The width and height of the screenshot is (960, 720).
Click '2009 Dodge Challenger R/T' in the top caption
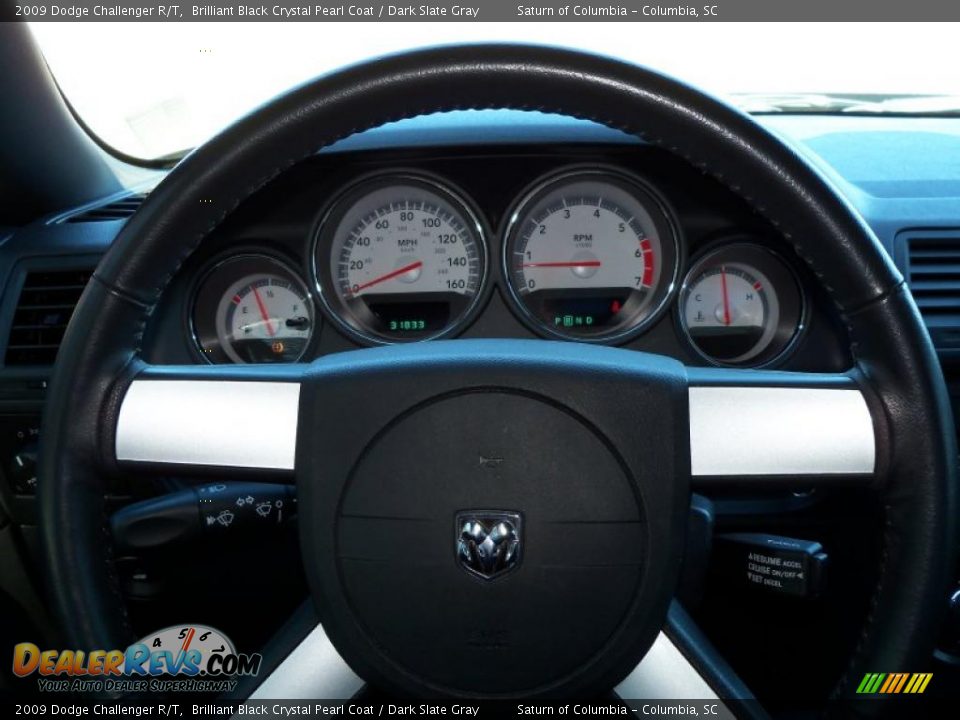pyautogui.click(x=98, y=10)
